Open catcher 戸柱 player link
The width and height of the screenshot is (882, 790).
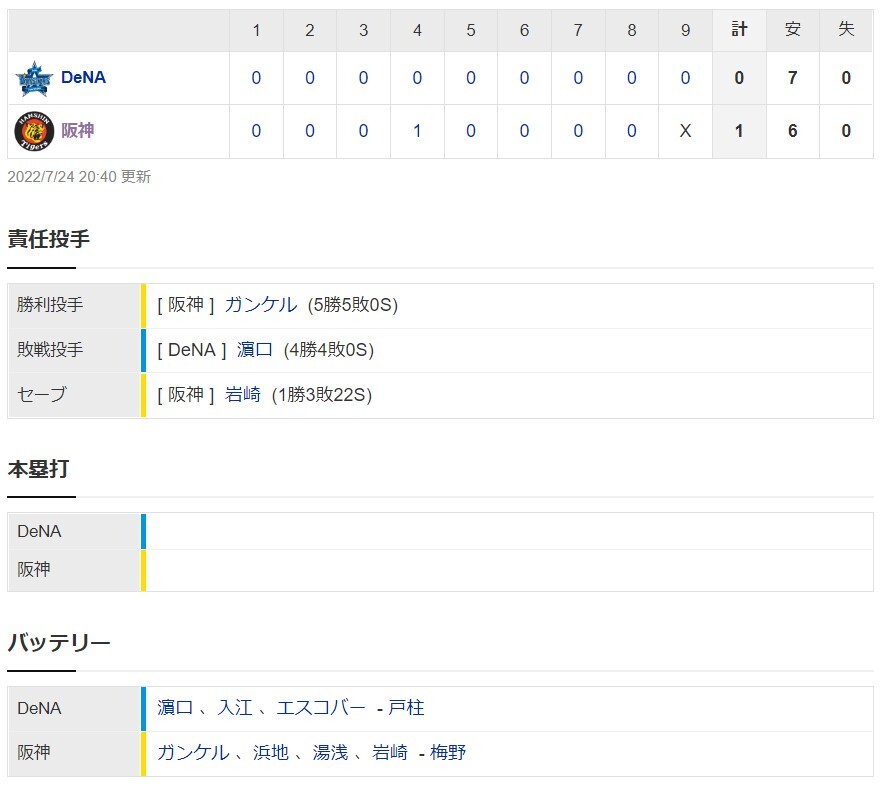coord(406,708)
